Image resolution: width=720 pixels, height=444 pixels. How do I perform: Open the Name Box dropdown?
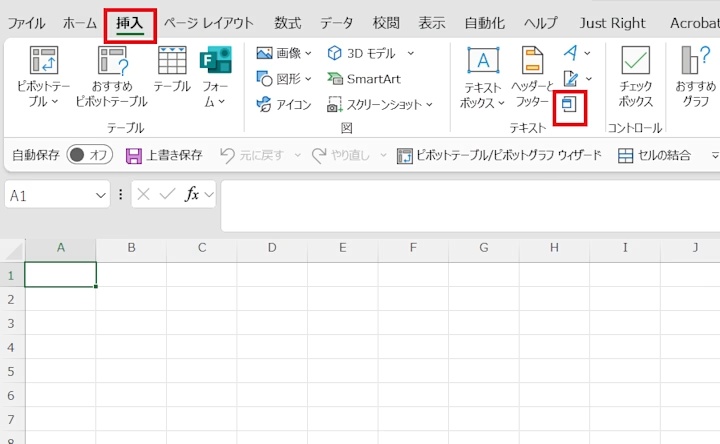[101, 196]
